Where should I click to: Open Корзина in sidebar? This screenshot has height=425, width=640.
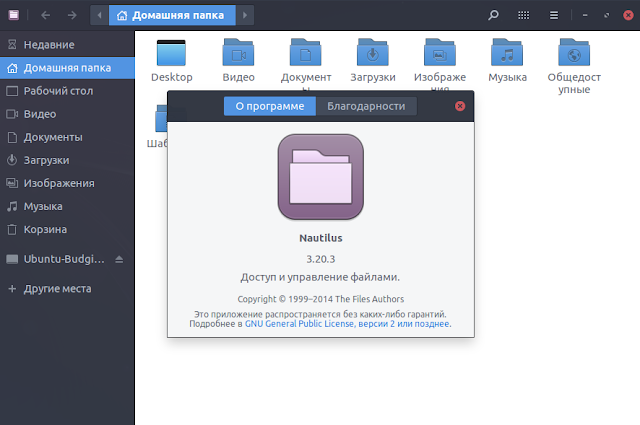click(x=67, y=229)
